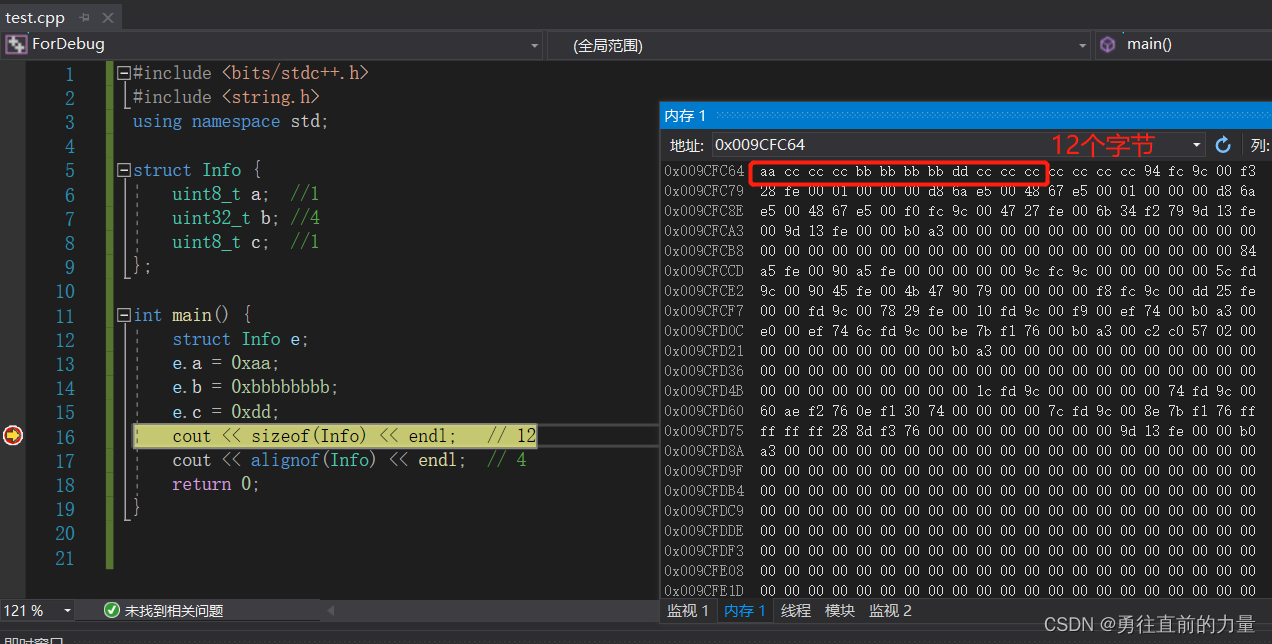This screenshot has height=644, width=1272.
Task: Click the breakpoint arrow marker on line 16
Action: pyautogui.click(x=12, y=435)
